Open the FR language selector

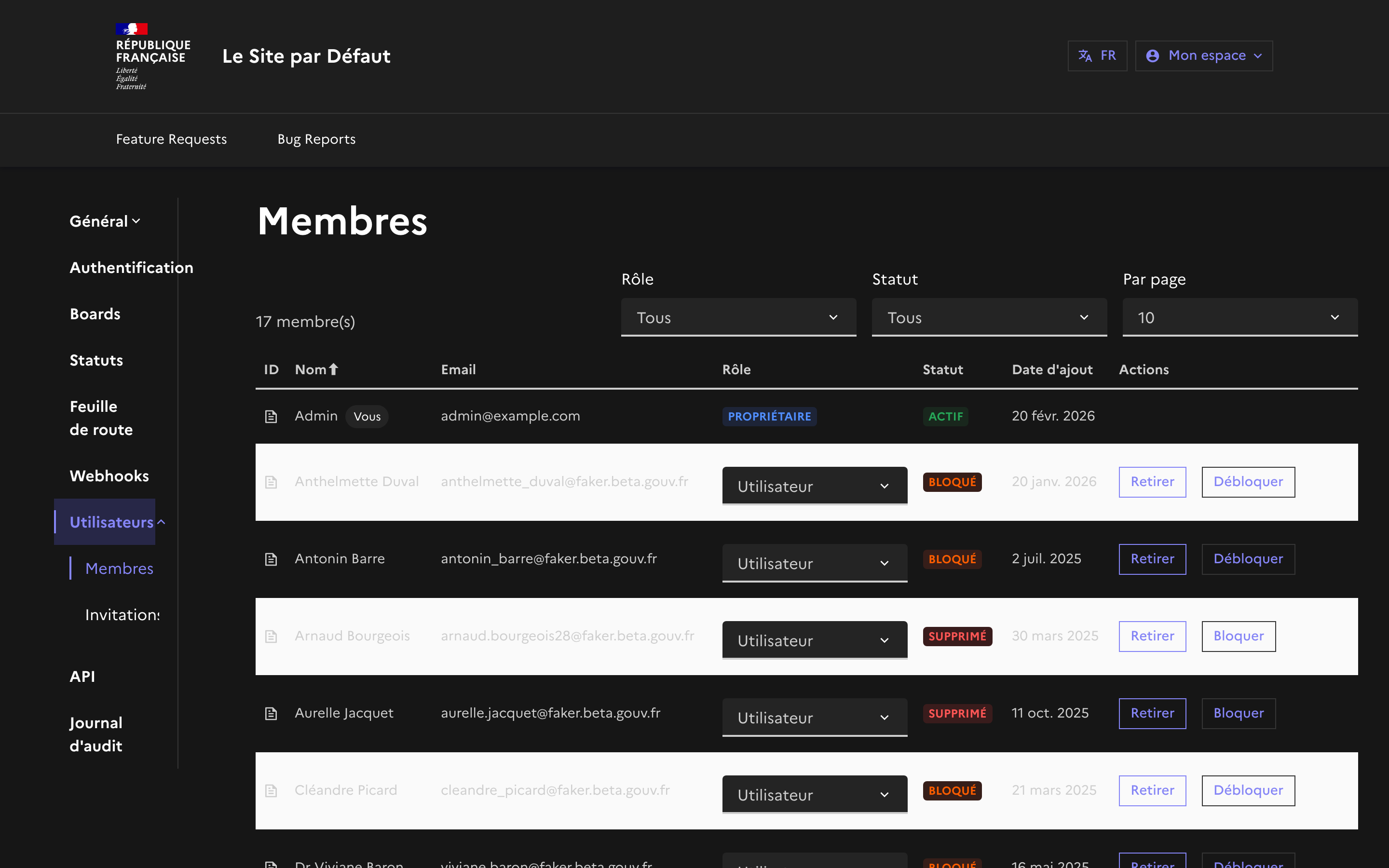pyautogui.click(x=1097, y=55)
